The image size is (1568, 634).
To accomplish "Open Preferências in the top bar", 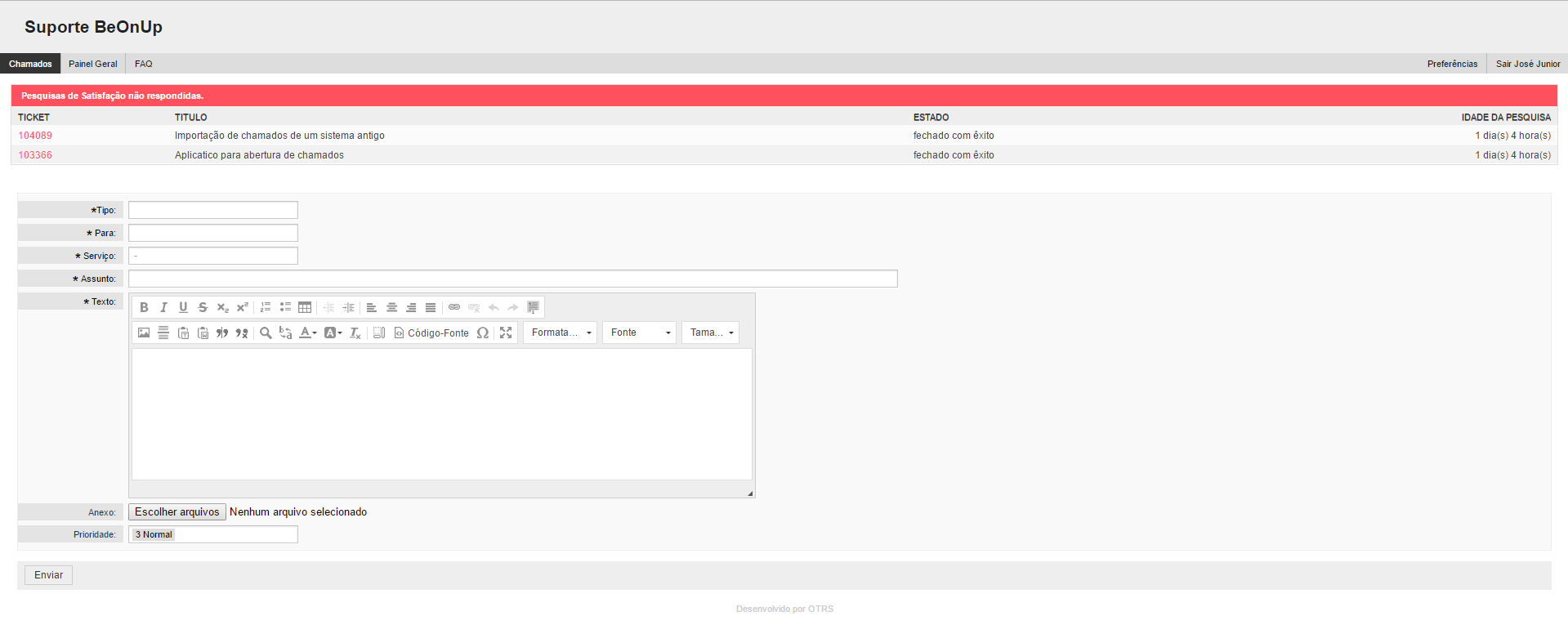I will (1452, 64).
